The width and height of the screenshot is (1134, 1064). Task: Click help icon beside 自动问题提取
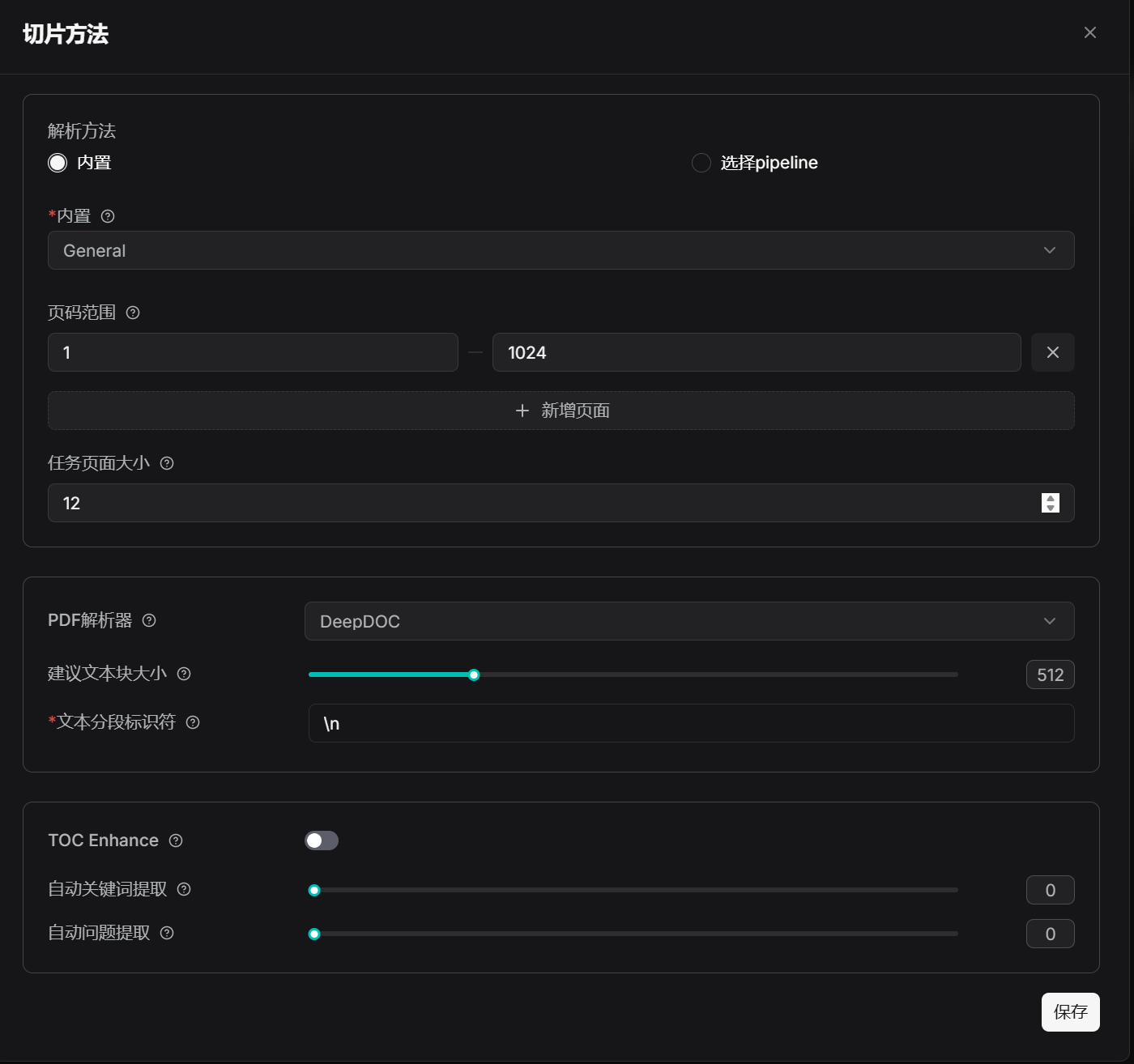(x=167, y=933)
